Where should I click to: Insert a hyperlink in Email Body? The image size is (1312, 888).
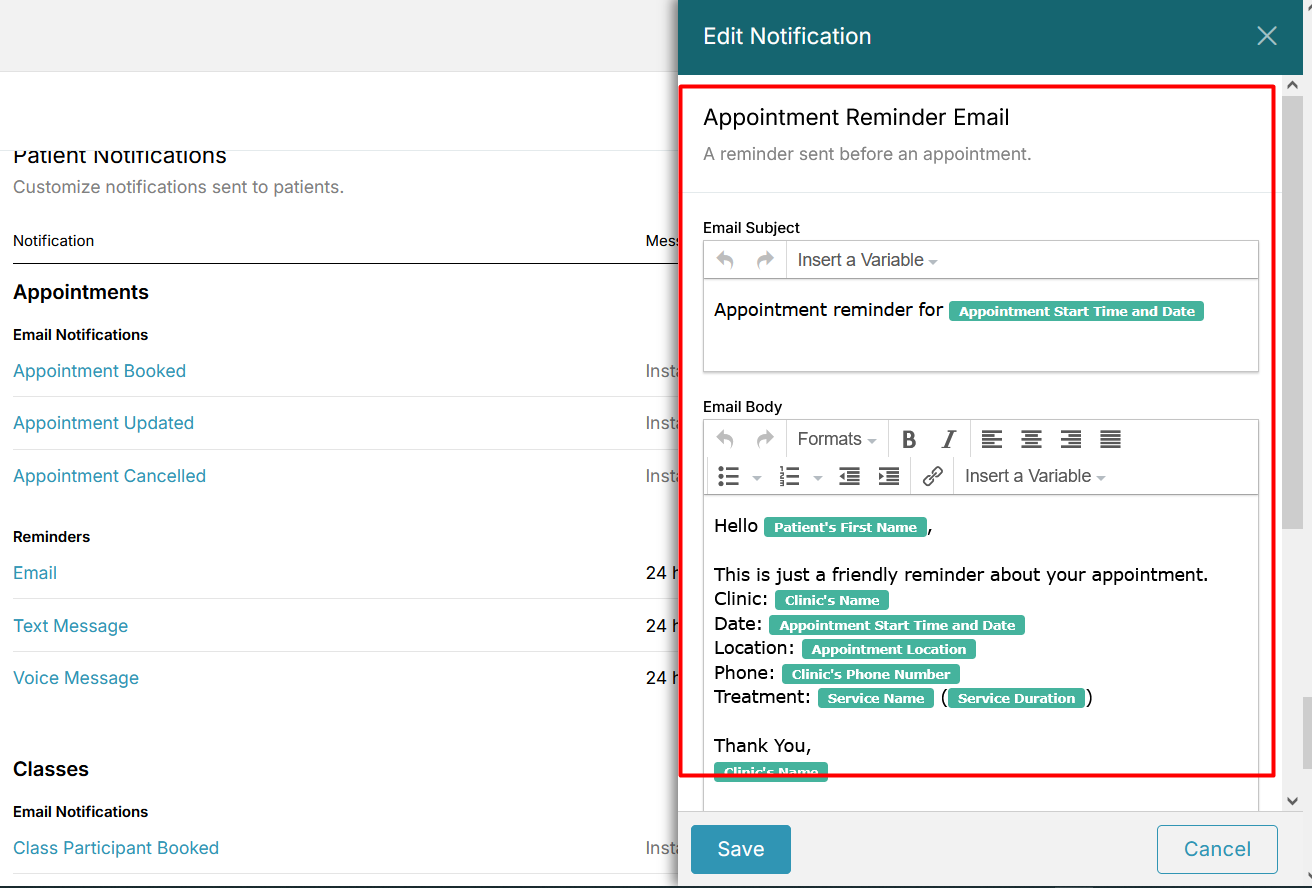click(931, 475)
